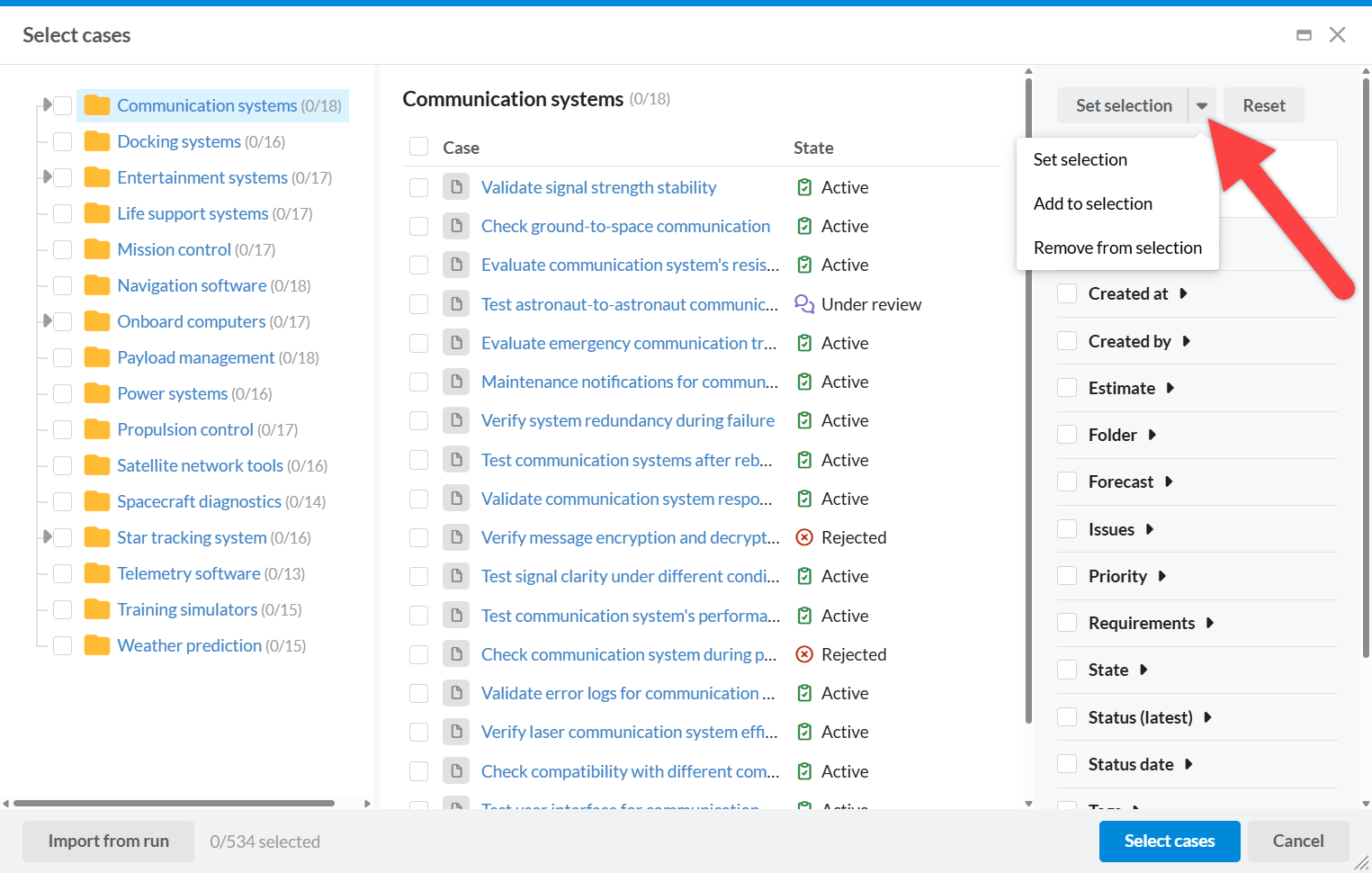Click the maximize dialog icon
Screen dimensions: 1372x873
[1304, 35]
